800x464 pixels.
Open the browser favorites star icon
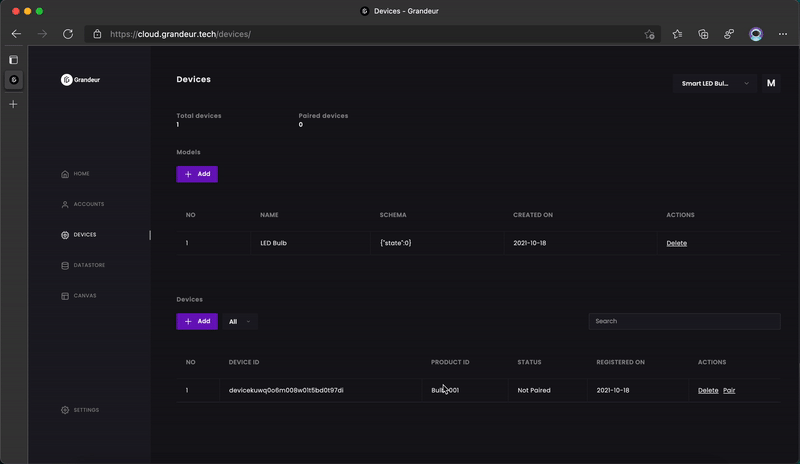point(677,34)
